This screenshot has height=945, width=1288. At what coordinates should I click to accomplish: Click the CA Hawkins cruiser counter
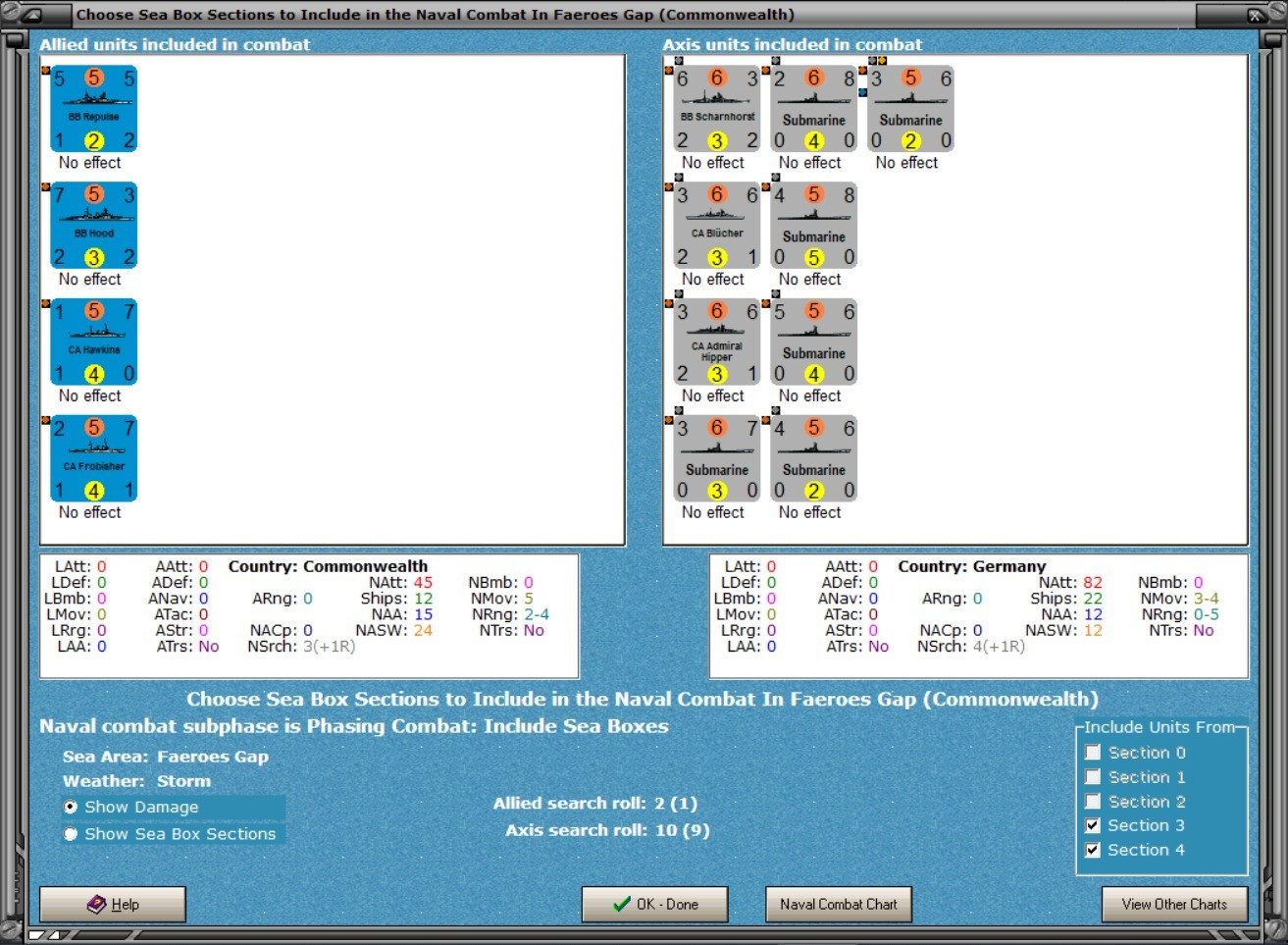pyautogui.click(x=93, y=342)
